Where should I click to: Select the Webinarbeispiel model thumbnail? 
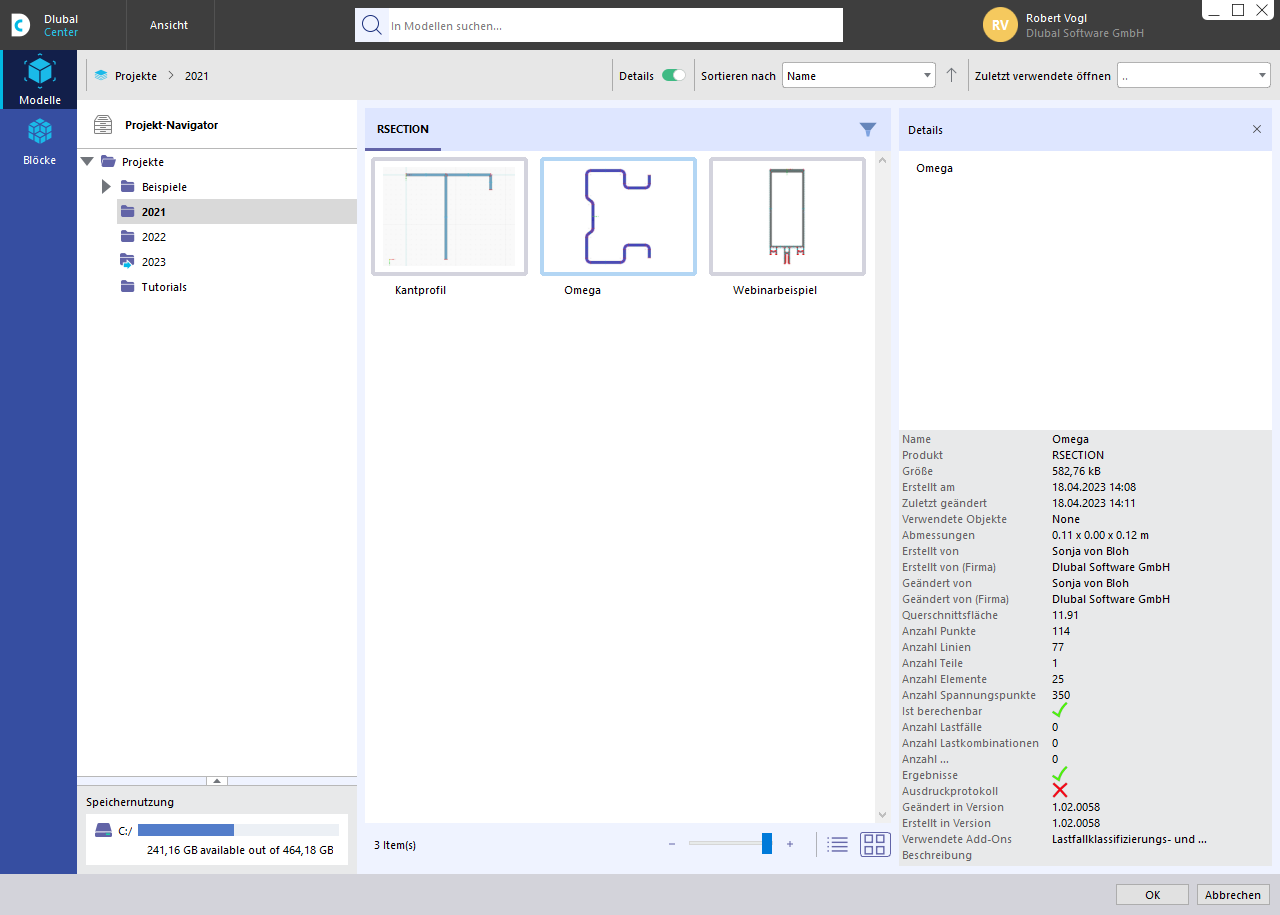pos(787,216)
